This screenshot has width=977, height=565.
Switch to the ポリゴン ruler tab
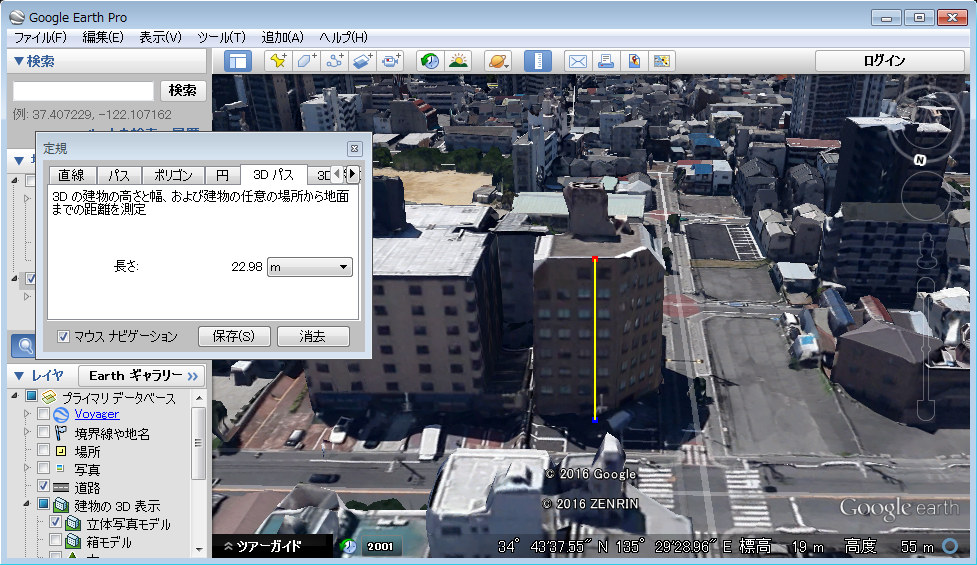173,175
